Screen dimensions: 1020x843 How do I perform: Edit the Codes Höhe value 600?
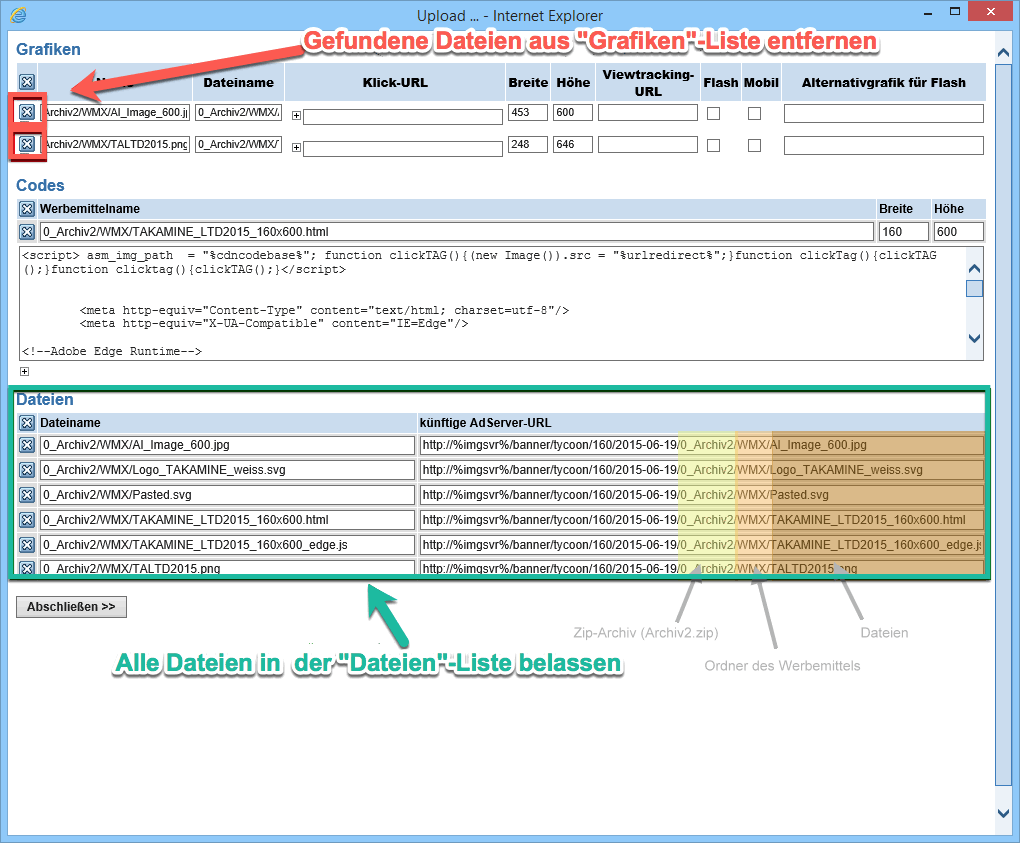coord(958,232)
